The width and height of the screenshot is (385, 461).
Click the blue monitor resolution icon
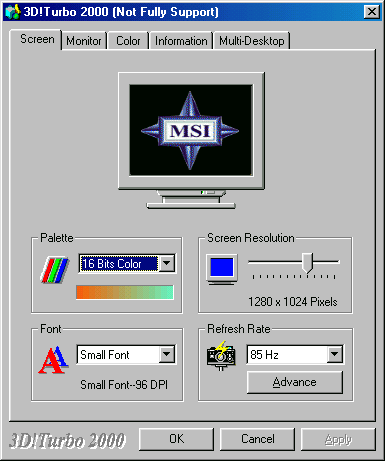222,269
